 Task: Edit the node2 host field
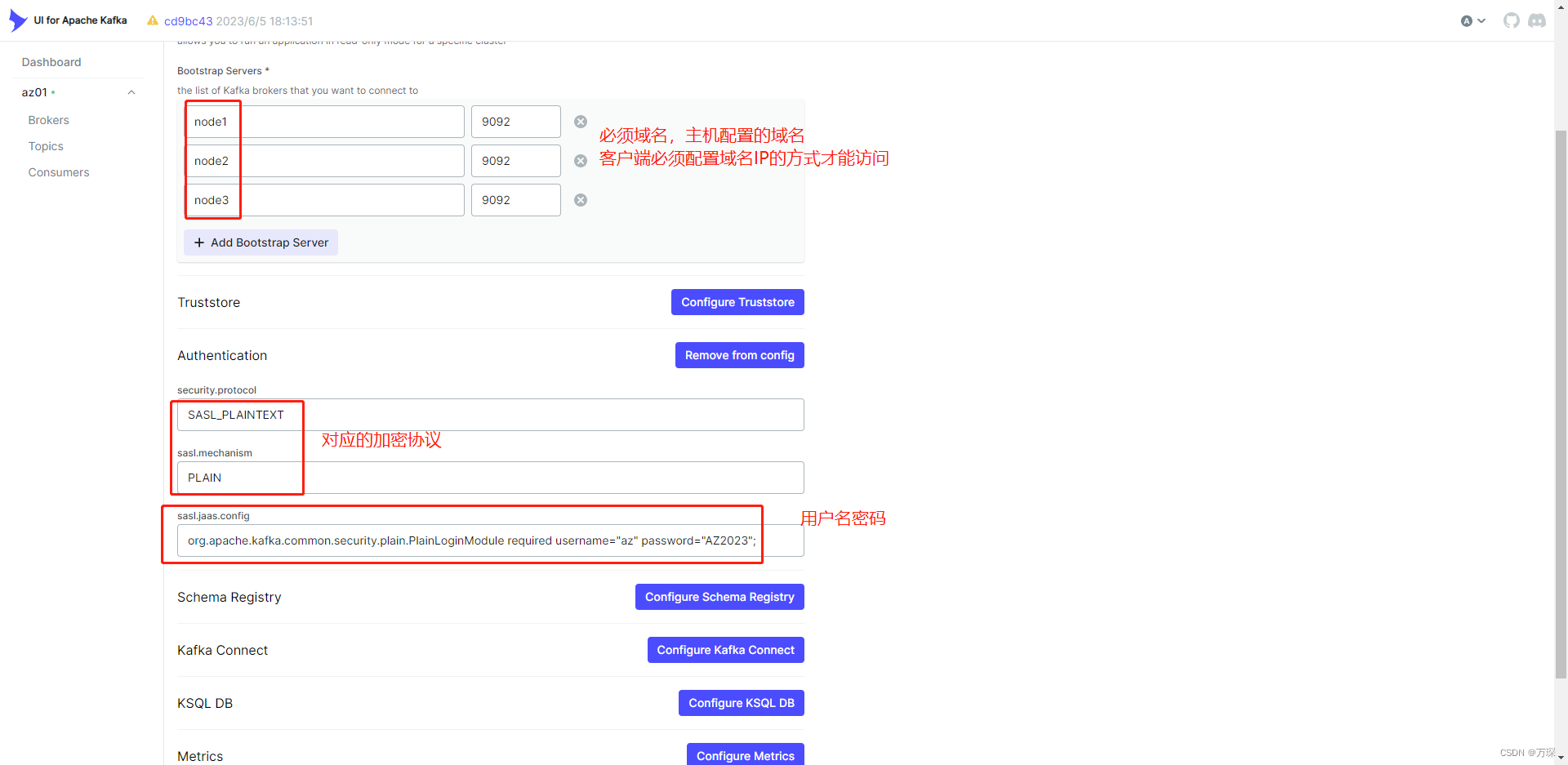(x=324, y=161)
